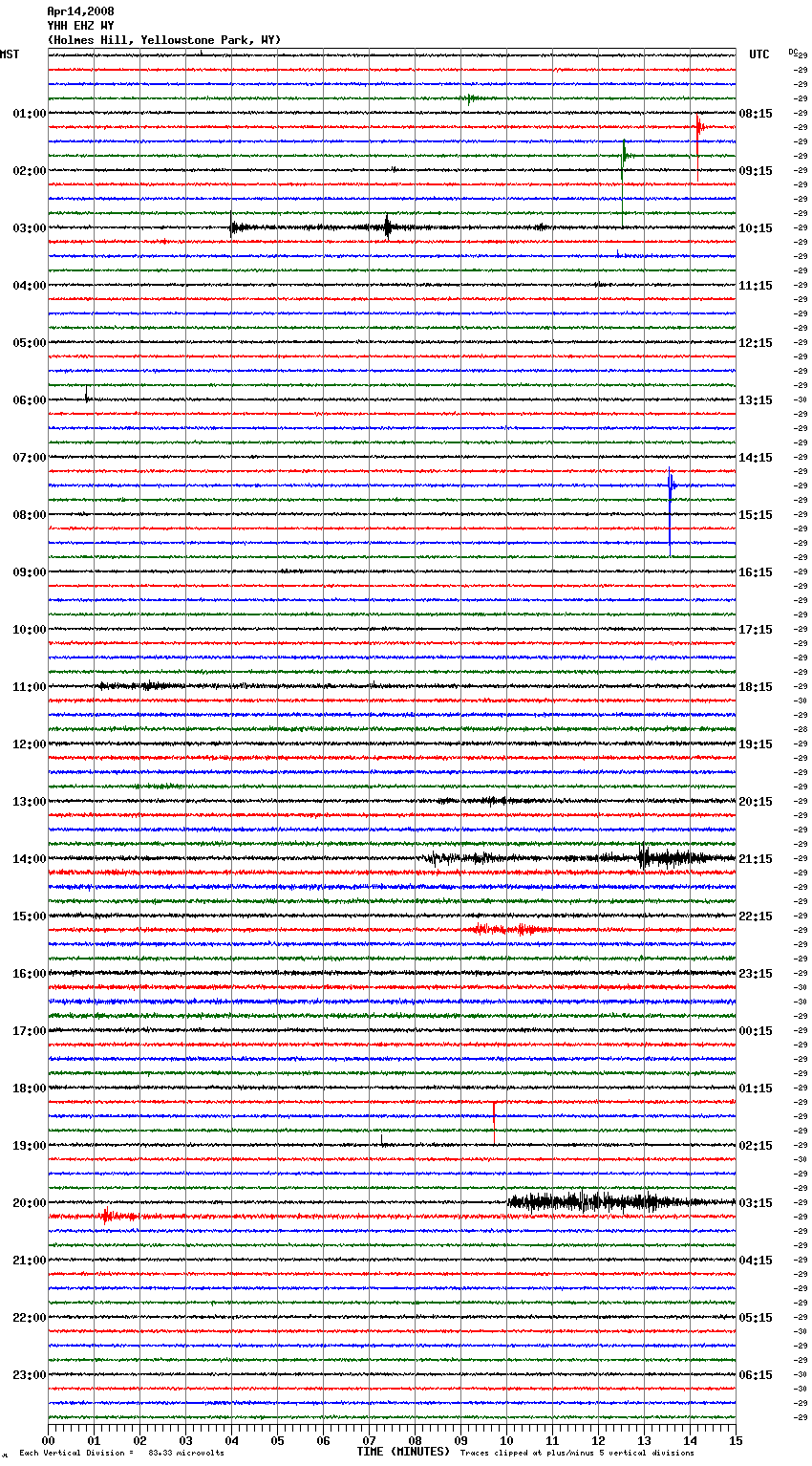This screenshot has width=812, height=1466.
Task: Click the 10:15 UTC time label
Action: pyautogui.click(x=756, y=228)
